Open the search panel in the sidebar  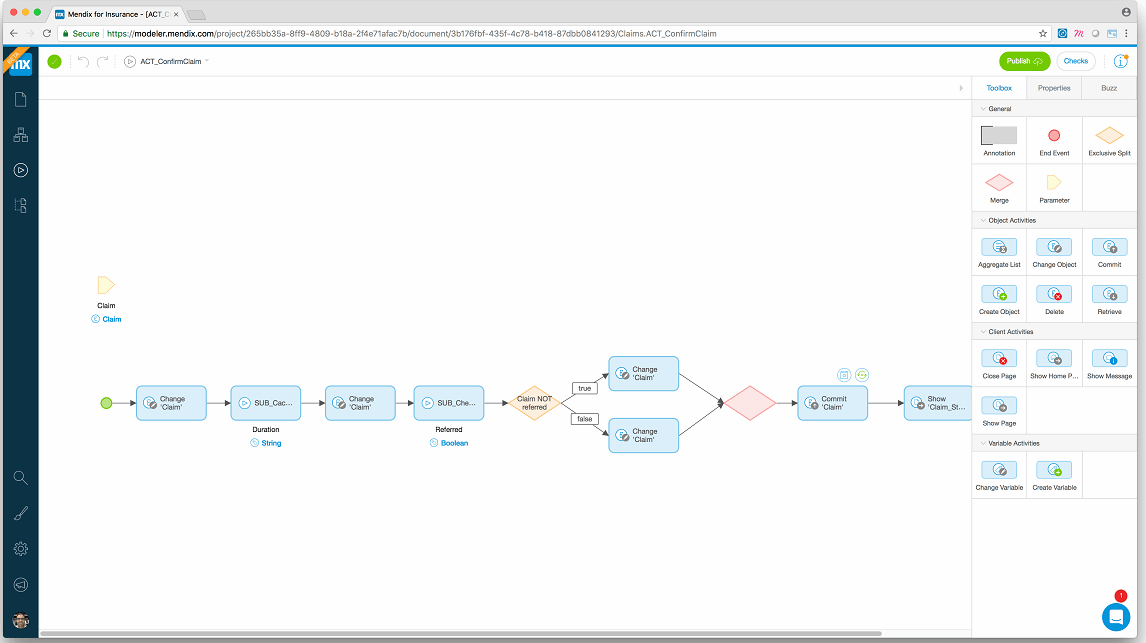click(x=20, y=478)
